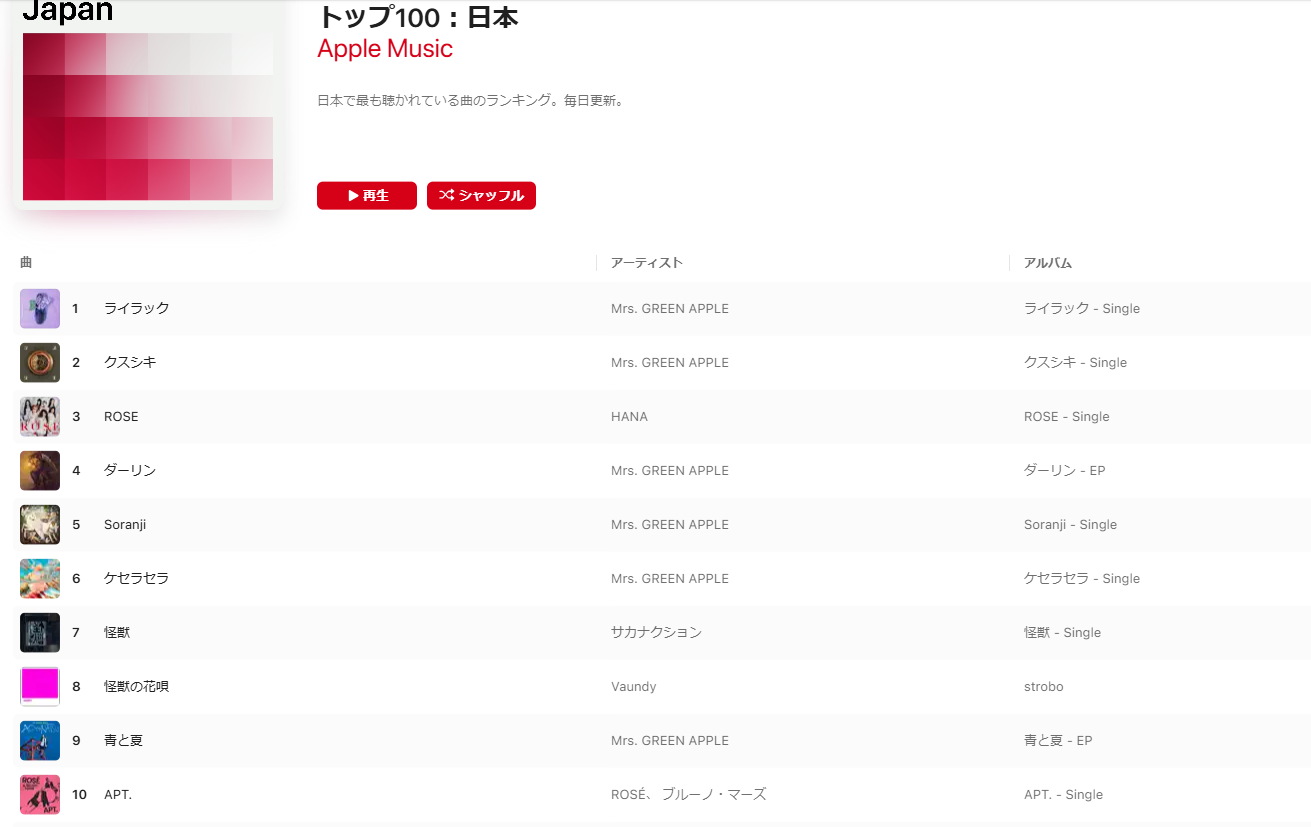This screenshot has height=827, width=1311.
Task: Select the song title ダーリン
Action: (130, 471)
